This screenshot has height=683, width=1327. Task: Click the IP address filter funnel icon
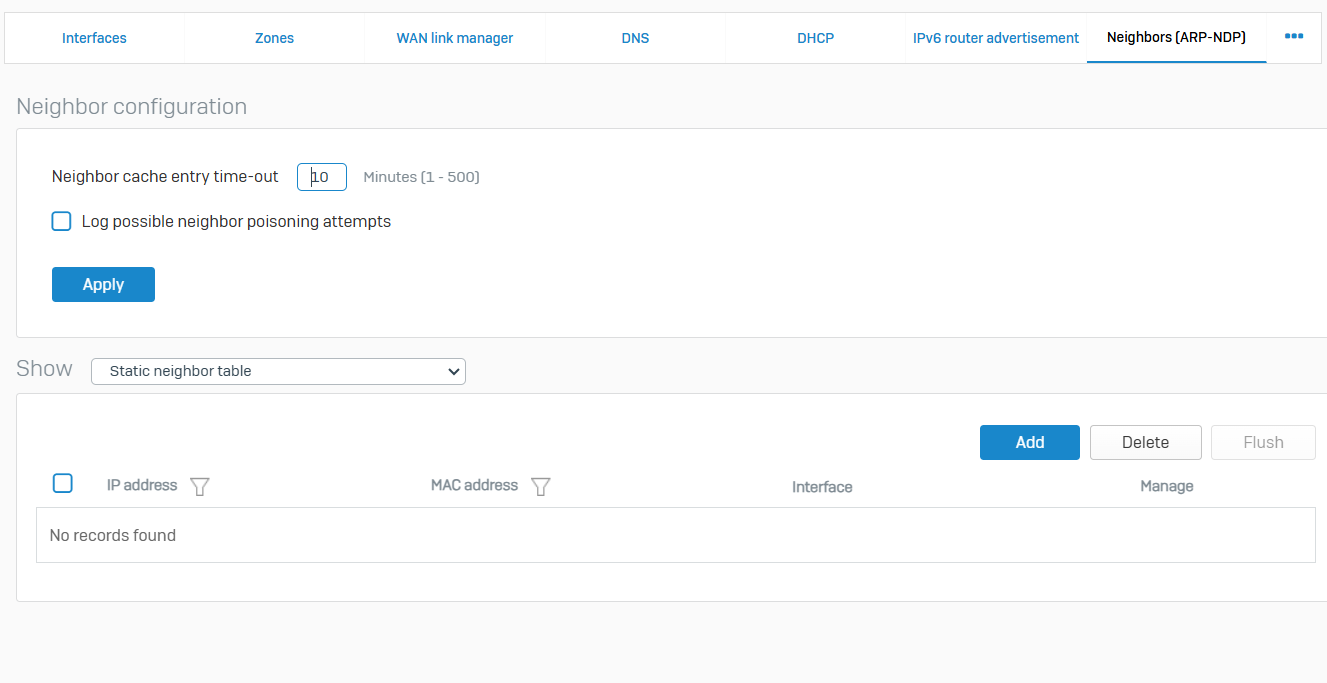click(x=200, y=487)
